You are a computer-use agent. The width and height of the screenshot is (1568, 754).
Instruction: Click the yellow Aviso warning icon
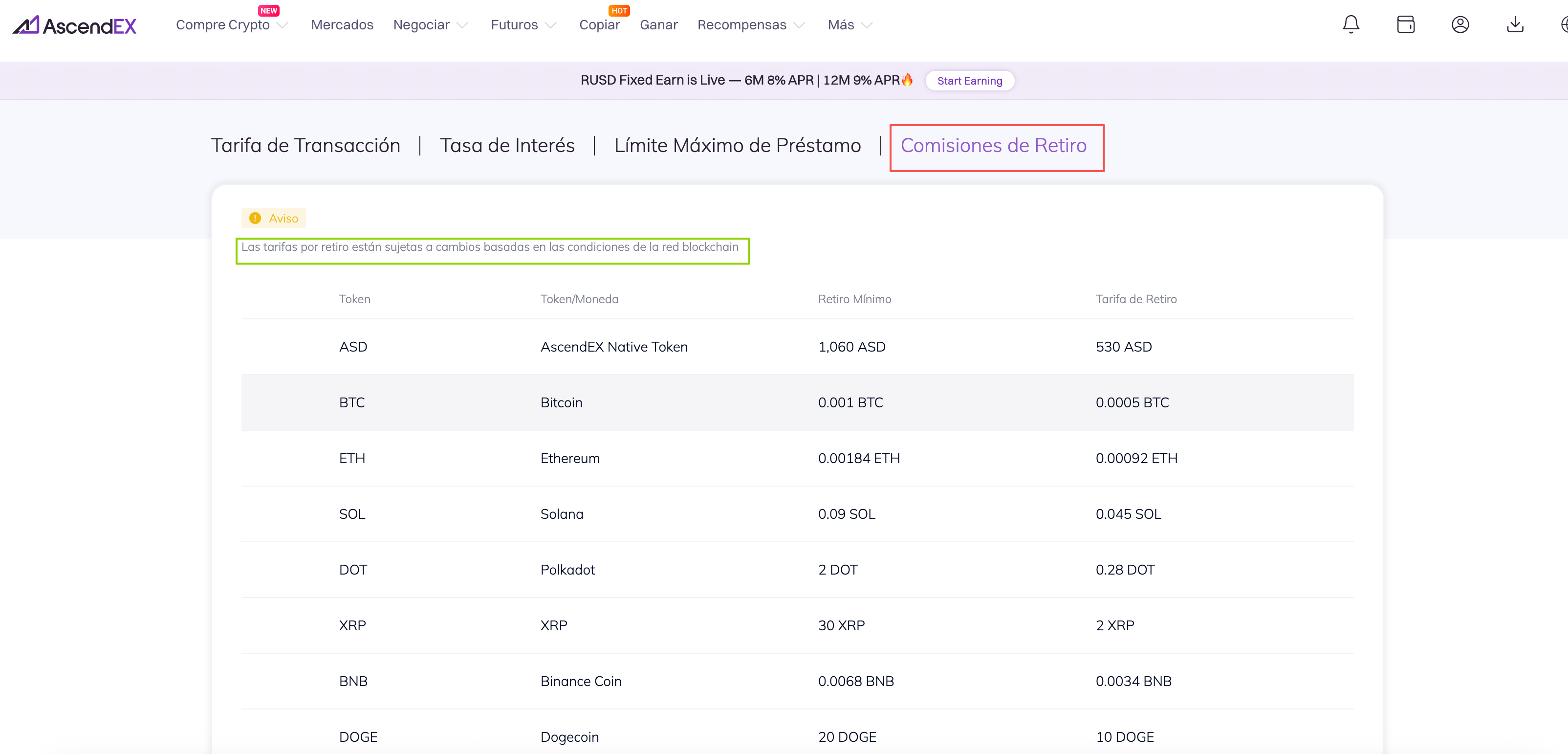255,218
